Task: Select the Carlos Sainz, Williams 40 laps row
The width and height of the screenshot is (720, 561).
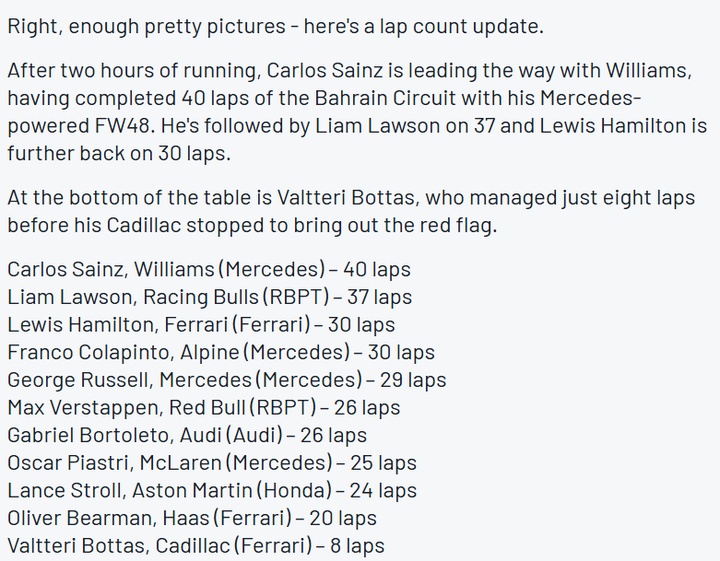Action: (x=208, y=270)
